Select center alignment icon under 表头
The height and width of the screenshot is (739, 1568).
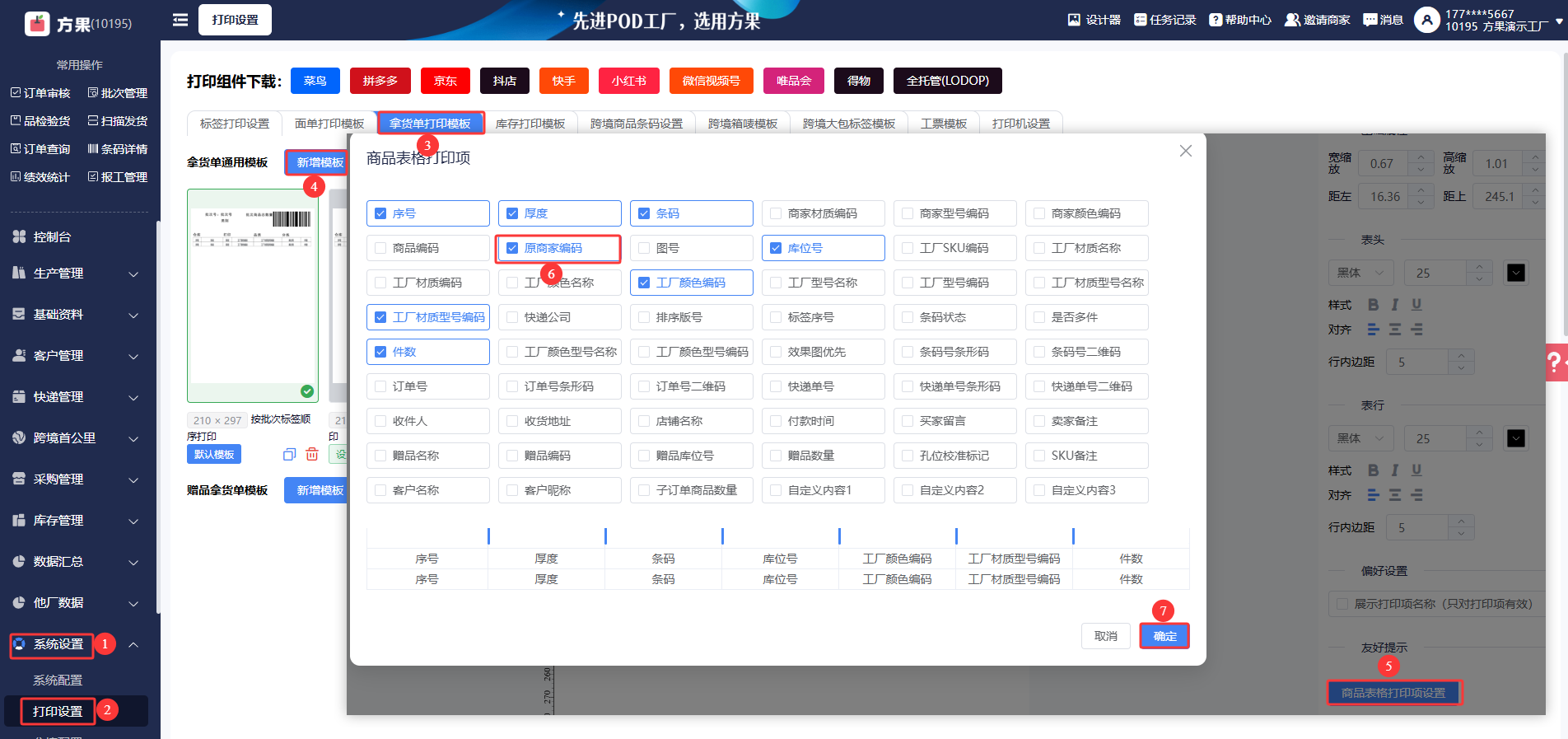[1394, 330]
